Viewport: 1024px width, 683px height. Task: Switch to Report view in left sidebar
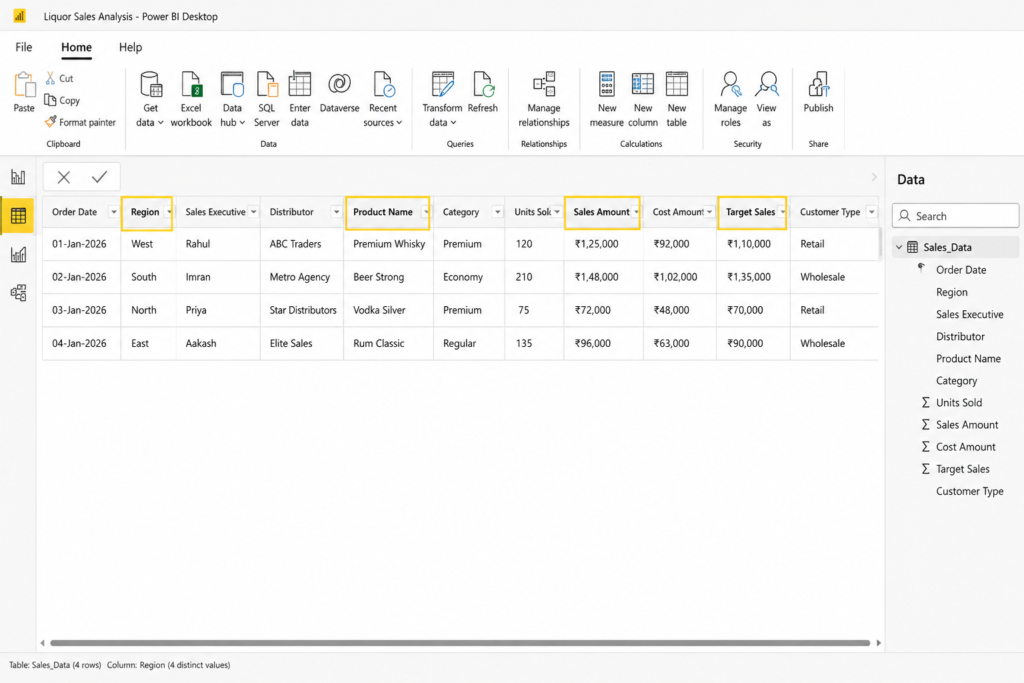18,177
